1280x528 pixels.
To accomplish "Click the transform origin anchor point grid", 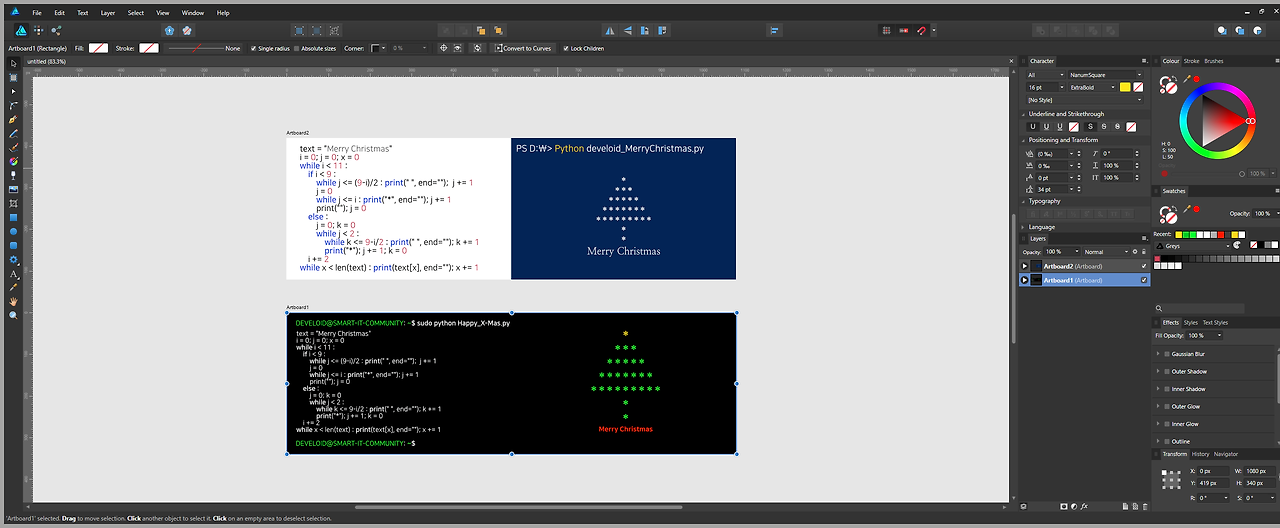I will click(1171, 478).
